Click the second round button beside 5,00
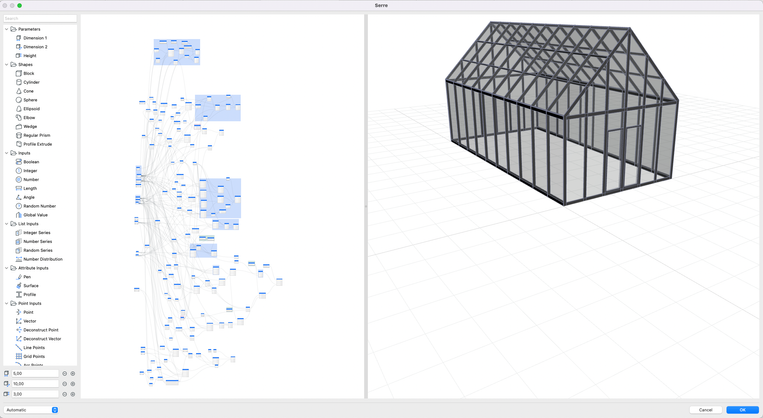763x418 pixels. pyautogui.click(x=73, y=373)
